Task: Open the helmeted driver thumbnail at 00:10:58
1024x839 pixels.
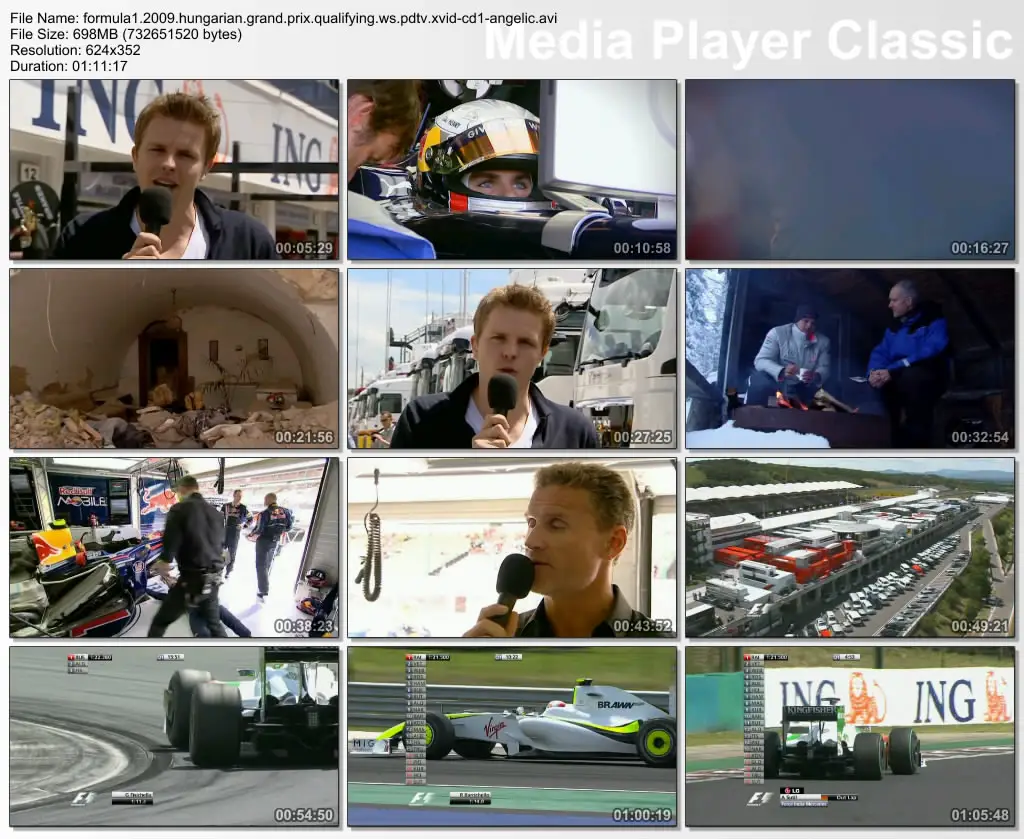Action: pos(512,170)
